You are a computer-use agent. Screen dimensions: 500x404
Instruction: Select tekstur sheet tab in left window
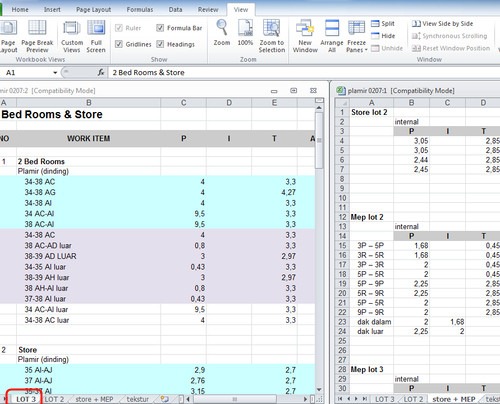pyautogui.click(x=138, y=399)
